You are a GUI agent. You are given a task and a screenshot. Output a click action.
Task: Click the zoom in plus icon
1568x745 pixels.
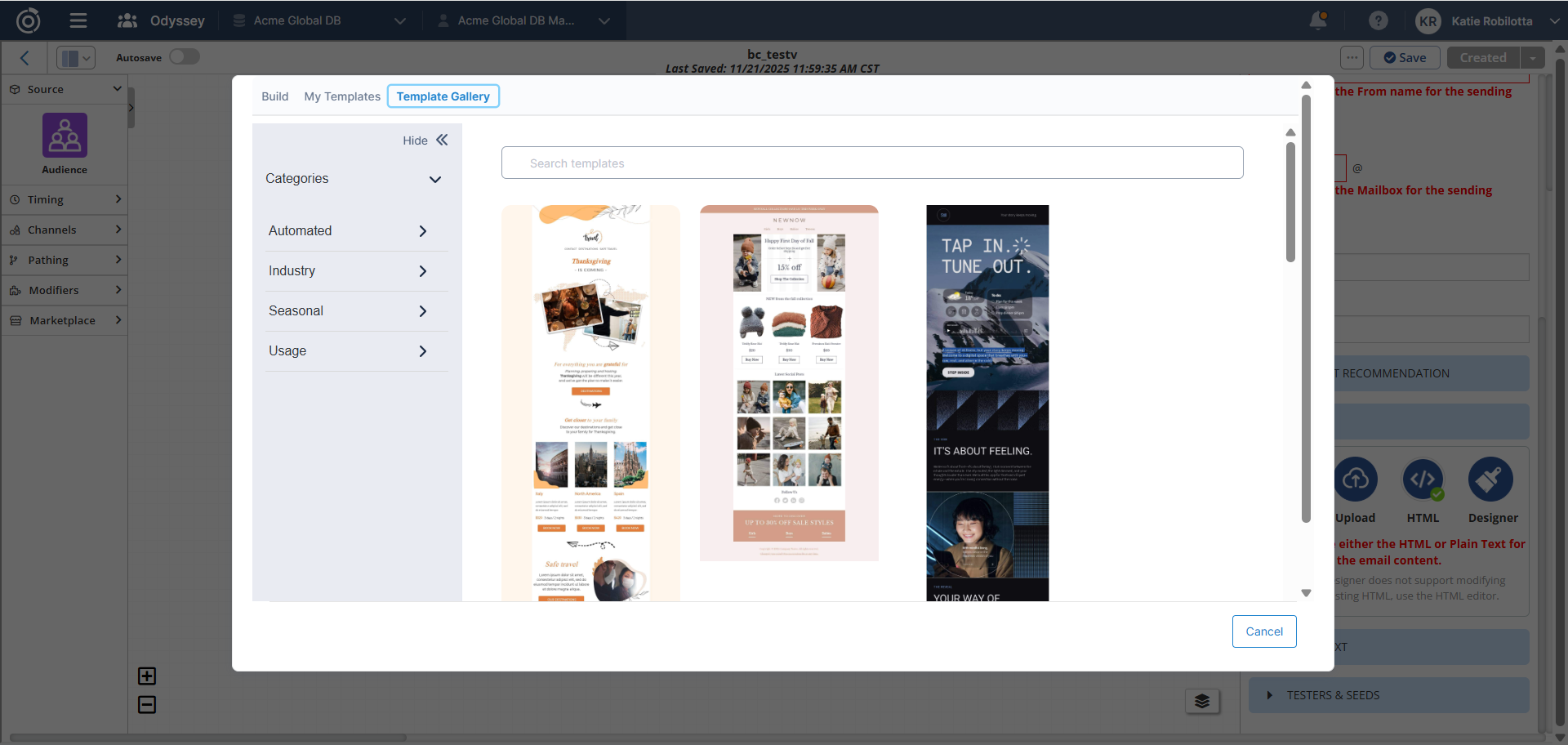tap(147, 676)
